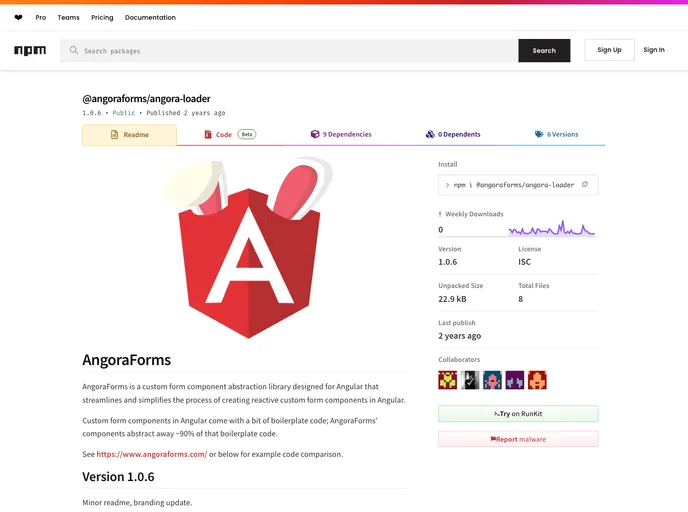Image resolution: width=688 pixels, height=512 pixels.
Task: Open the Documentation link
Action: [150, 18]
